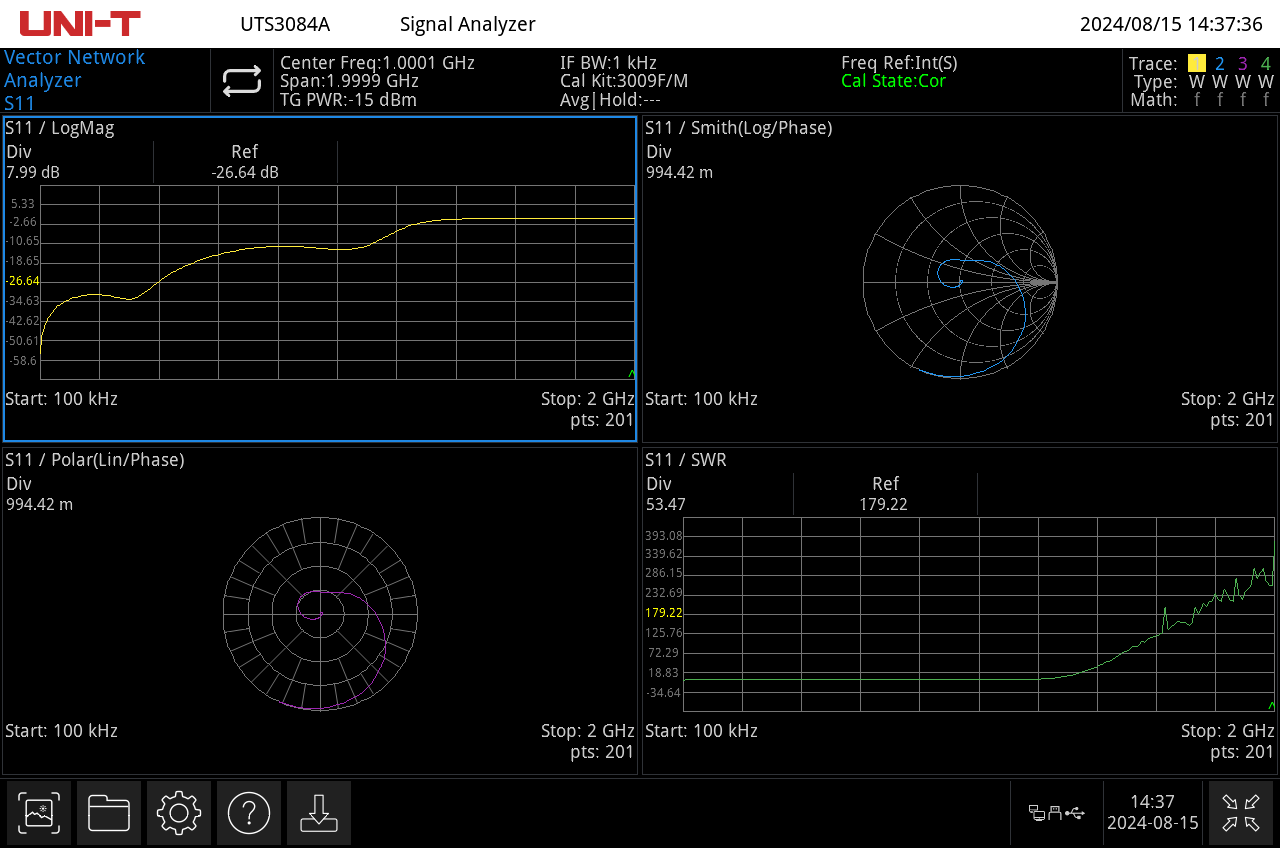
Task: Open system settings gear icon
Action: coord(179,813)
